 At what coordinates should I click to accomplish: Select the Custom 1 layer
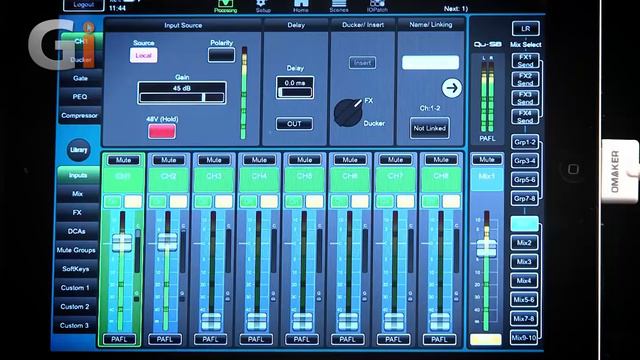75,288
